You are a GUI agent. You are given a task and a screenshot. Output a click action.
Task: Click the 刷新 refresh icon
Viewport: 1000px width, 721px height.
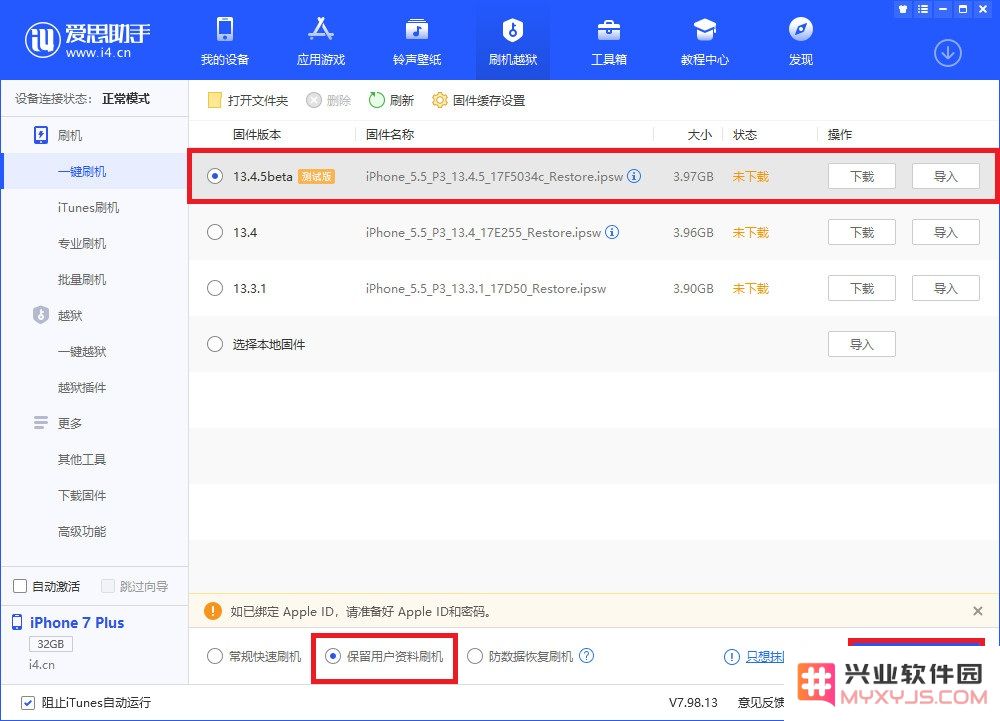[x=376, y=100]
